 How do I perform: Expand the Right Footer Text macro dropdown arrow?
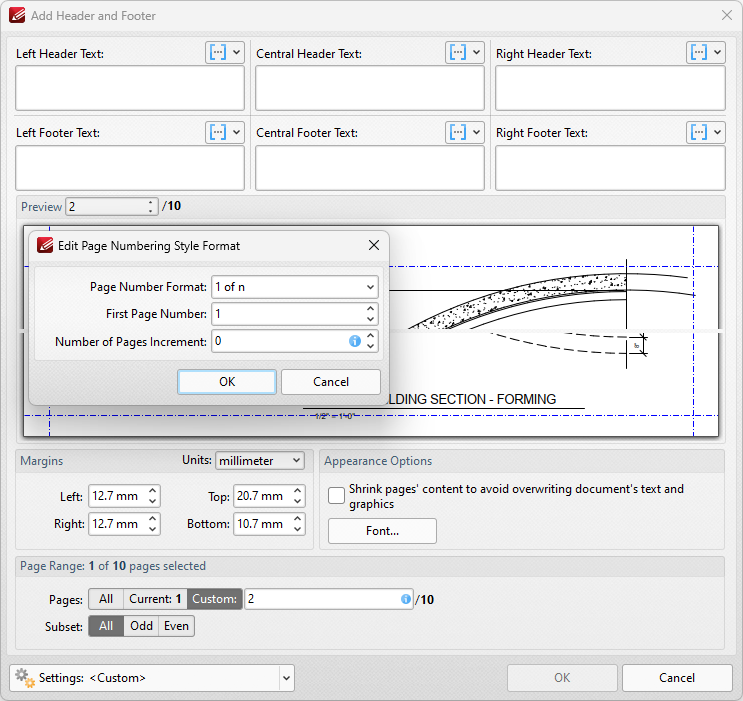point(717,132)
